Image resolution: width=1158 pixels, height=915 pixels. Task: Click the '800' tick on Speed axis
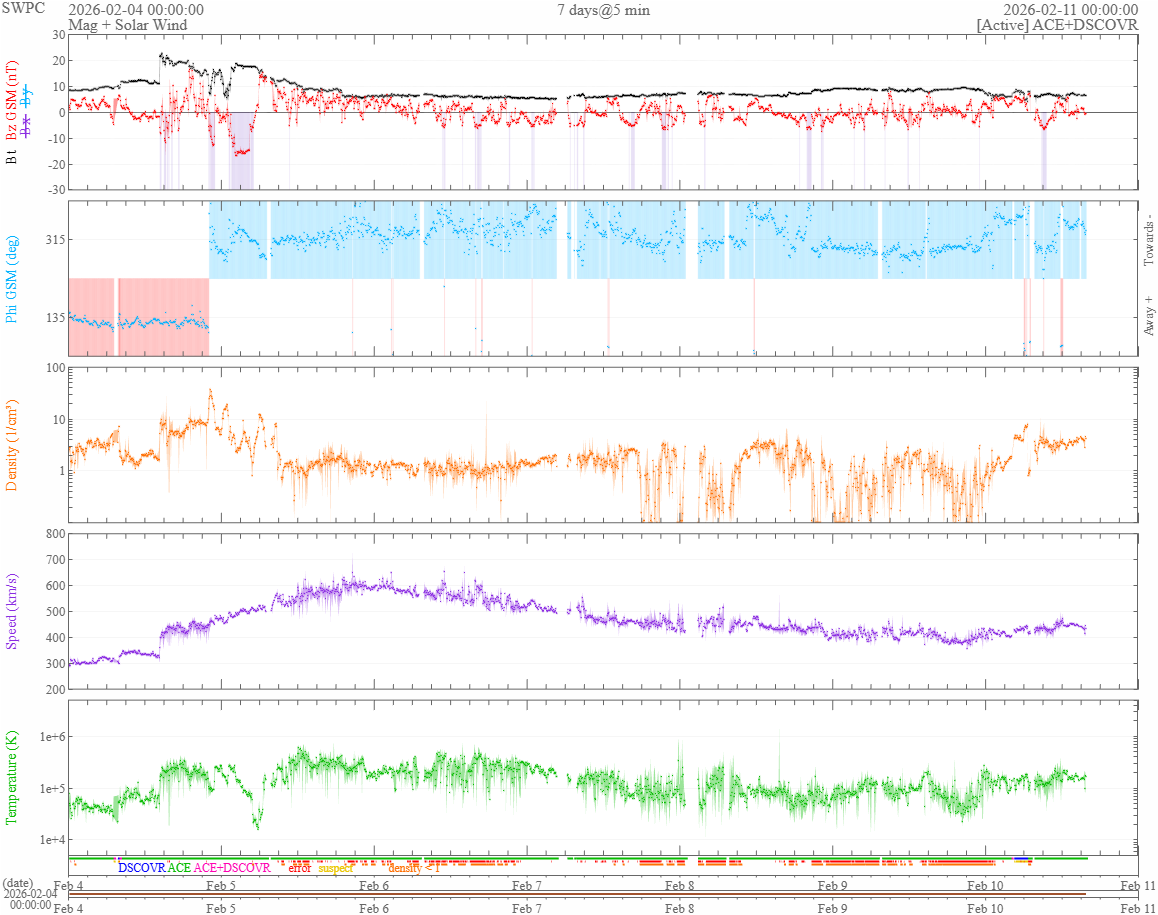coord(56,534)
